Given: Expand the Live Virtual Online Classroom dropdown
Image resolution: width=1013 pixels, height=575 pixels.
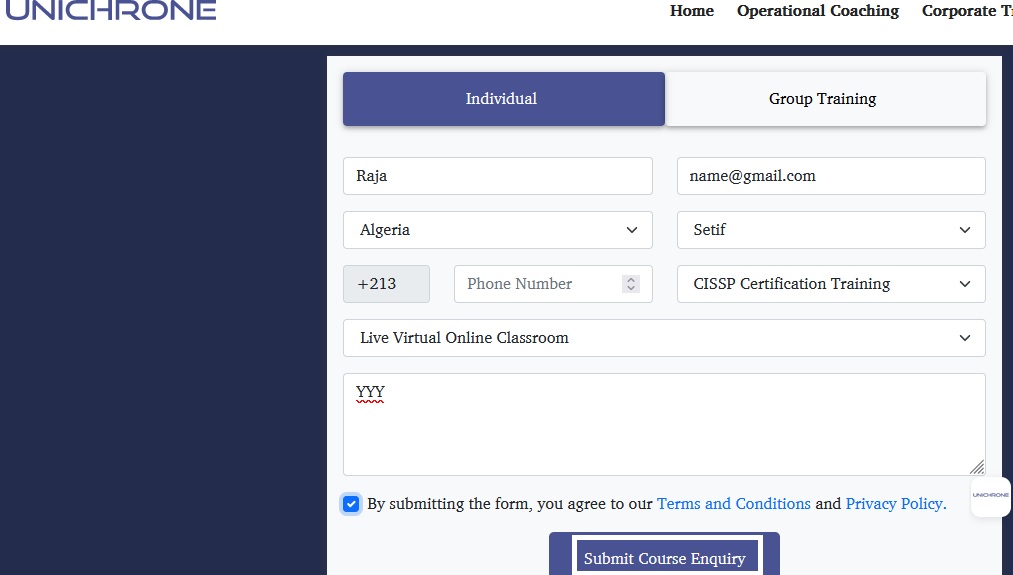Looking at the screenshot, I should (664, 338).
